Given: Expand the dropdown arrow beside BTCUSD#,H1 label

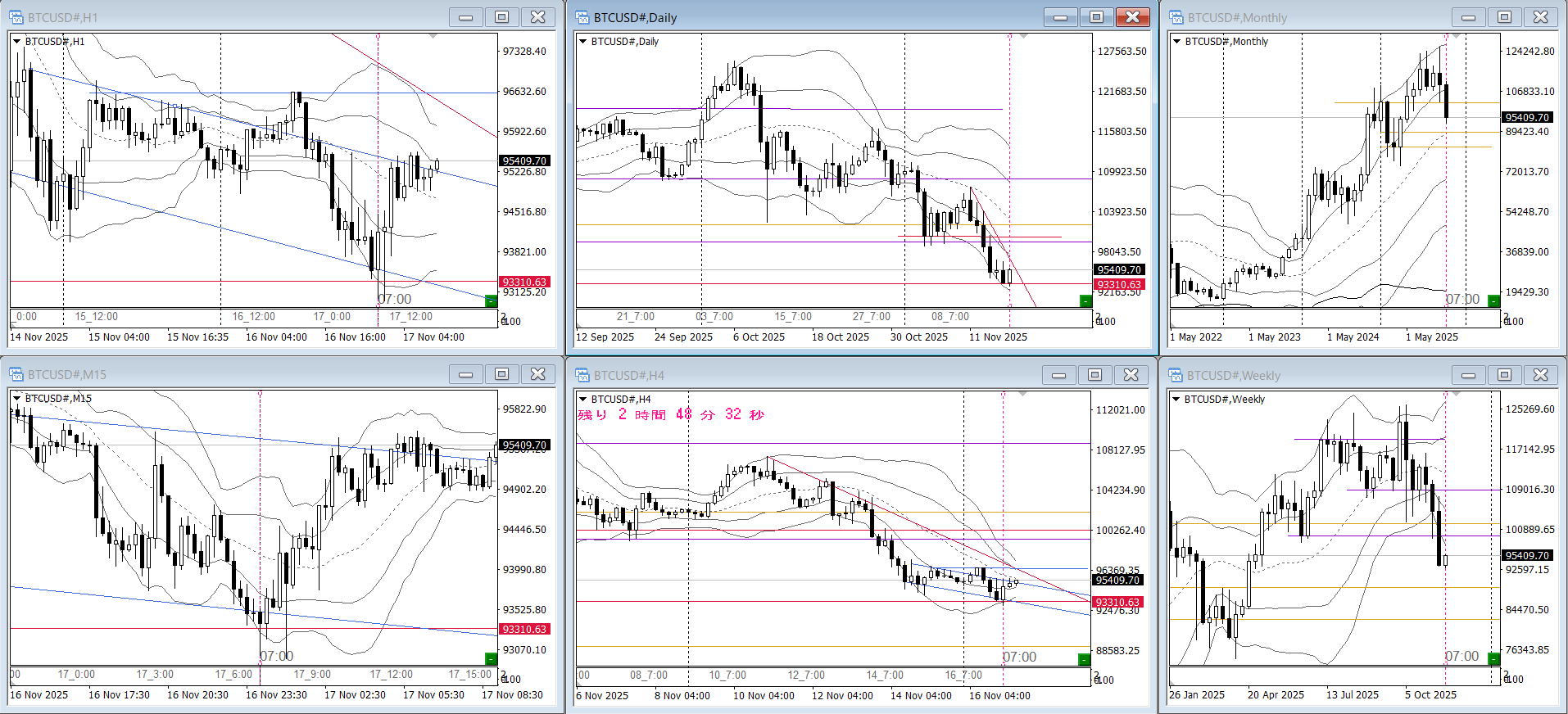Looking at the screenshot, I should 16,41.
